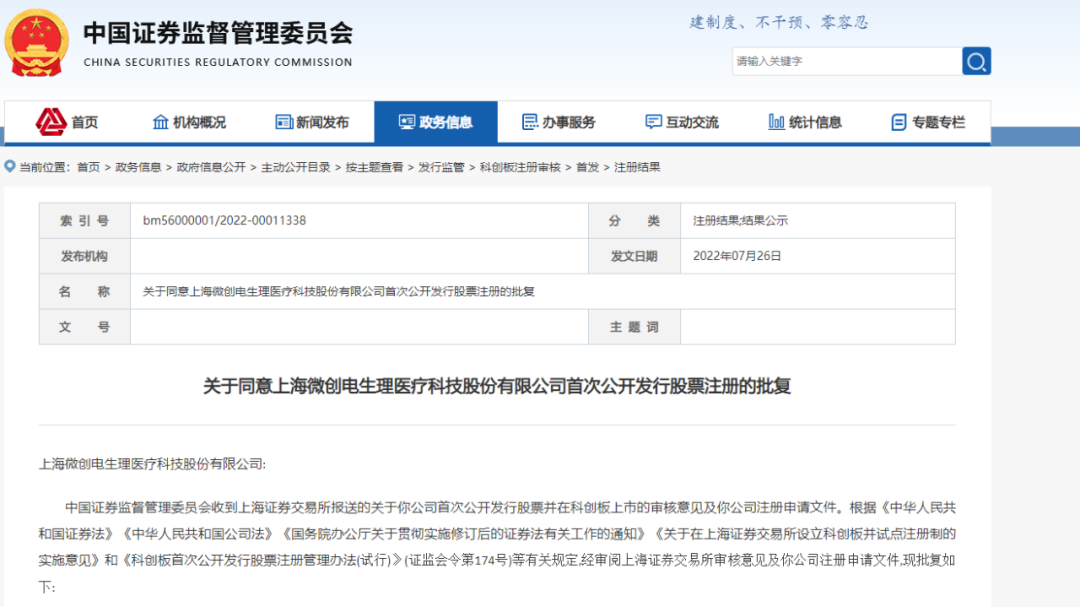Click the national emblem logo
1080x607 pixels.
coord(37,43)
